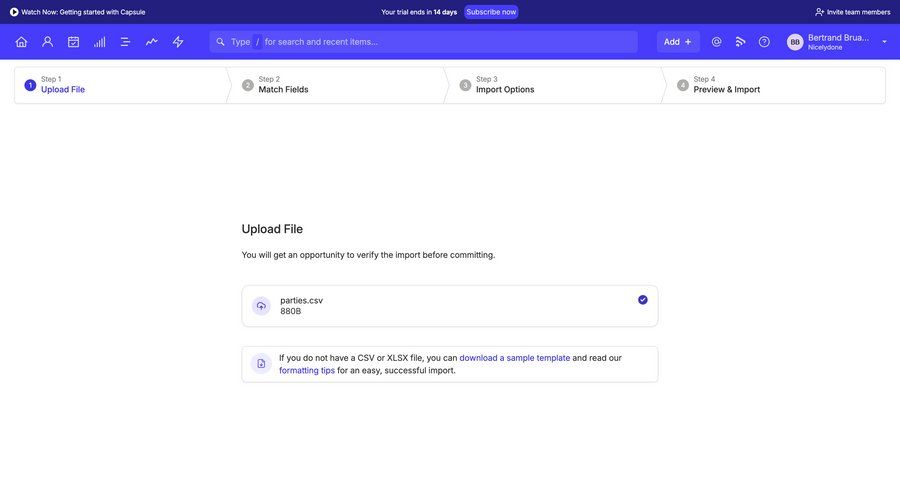This screenshot has width=900, height=484.
Task: Open the formatting tips link
Action: click(307, 370)
